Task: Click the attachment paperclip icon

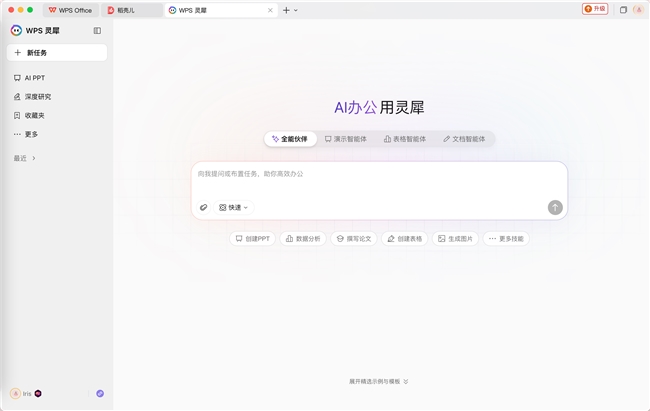Action: click(x=204, y=207)
